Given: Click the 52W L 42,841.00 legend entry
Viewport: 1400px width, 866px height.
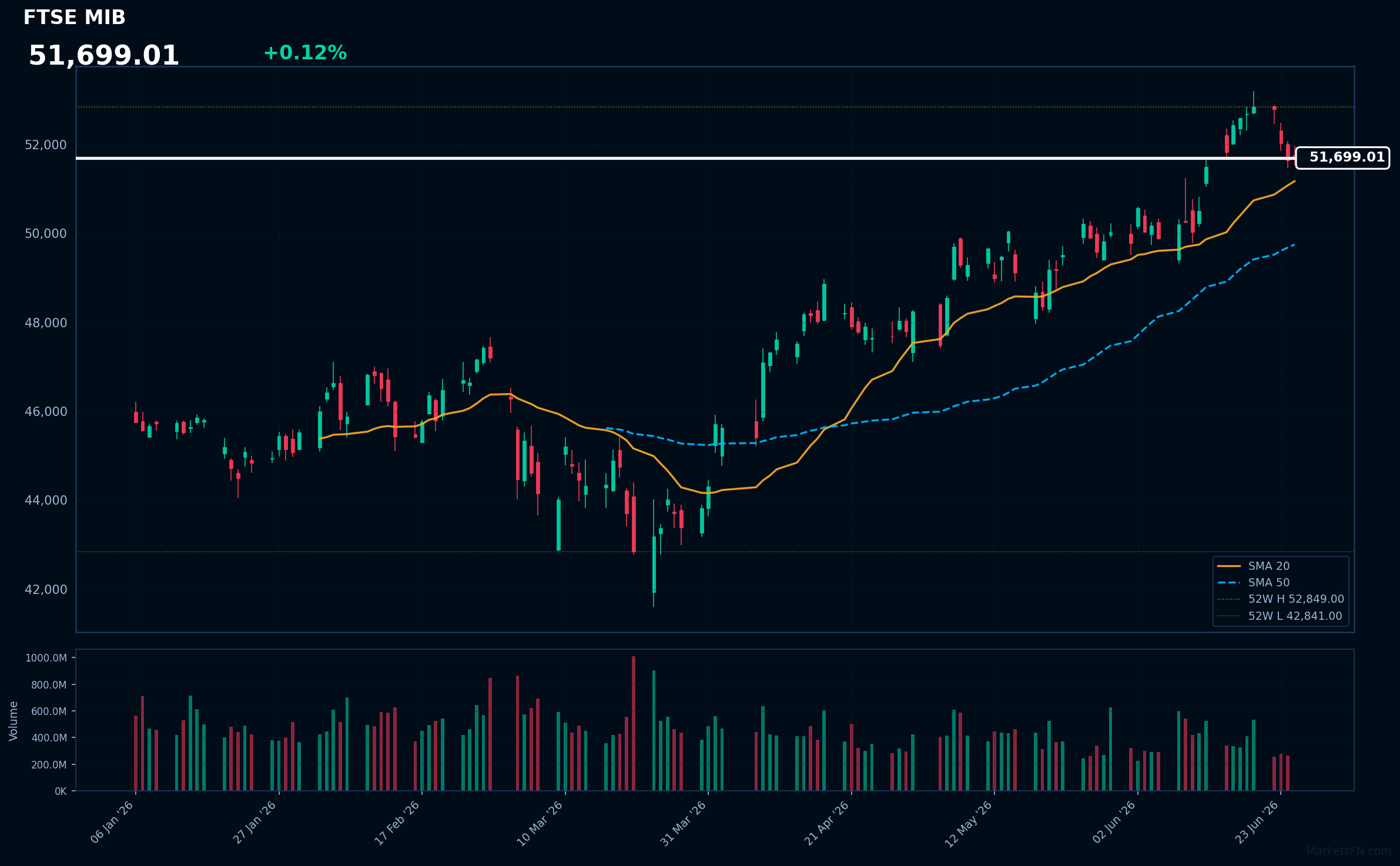Looking at the screenshot, I should pos(1280,616).
